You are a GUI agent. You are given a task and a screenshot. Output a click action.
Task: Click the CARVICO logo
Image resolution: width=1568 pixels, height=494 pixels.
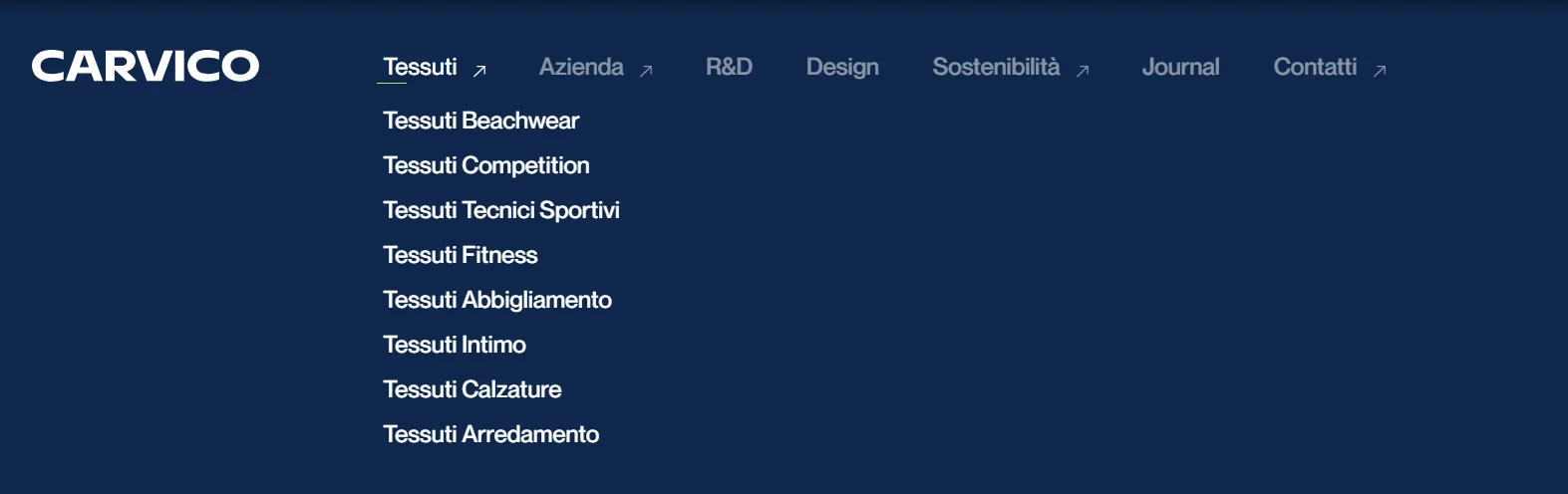146,66
